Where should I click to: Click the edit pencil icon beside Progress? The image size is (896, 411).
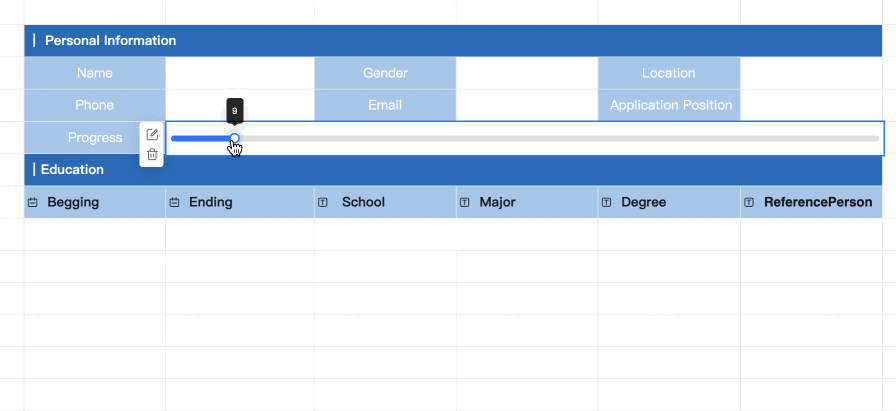(x=152, y=134)
